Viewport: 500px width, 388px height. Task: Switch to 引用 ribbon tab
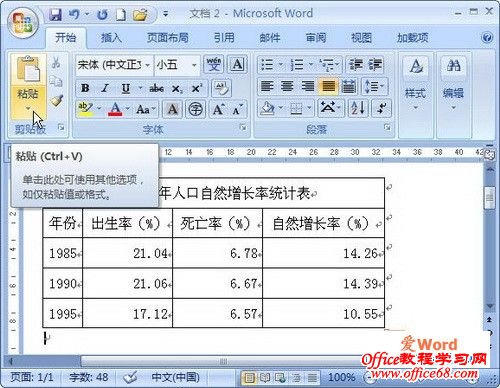(x=224, y=38)
